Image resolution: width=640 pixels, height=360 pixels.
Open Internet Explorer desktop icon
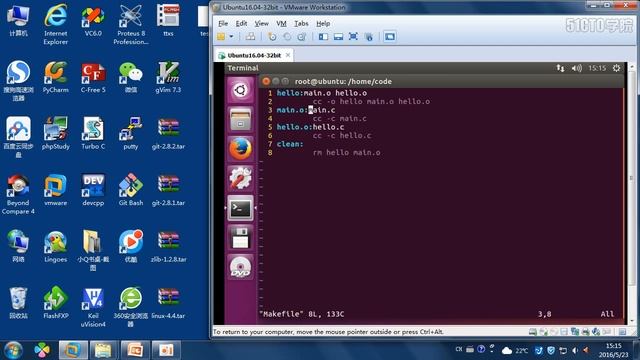pos(56,24)
